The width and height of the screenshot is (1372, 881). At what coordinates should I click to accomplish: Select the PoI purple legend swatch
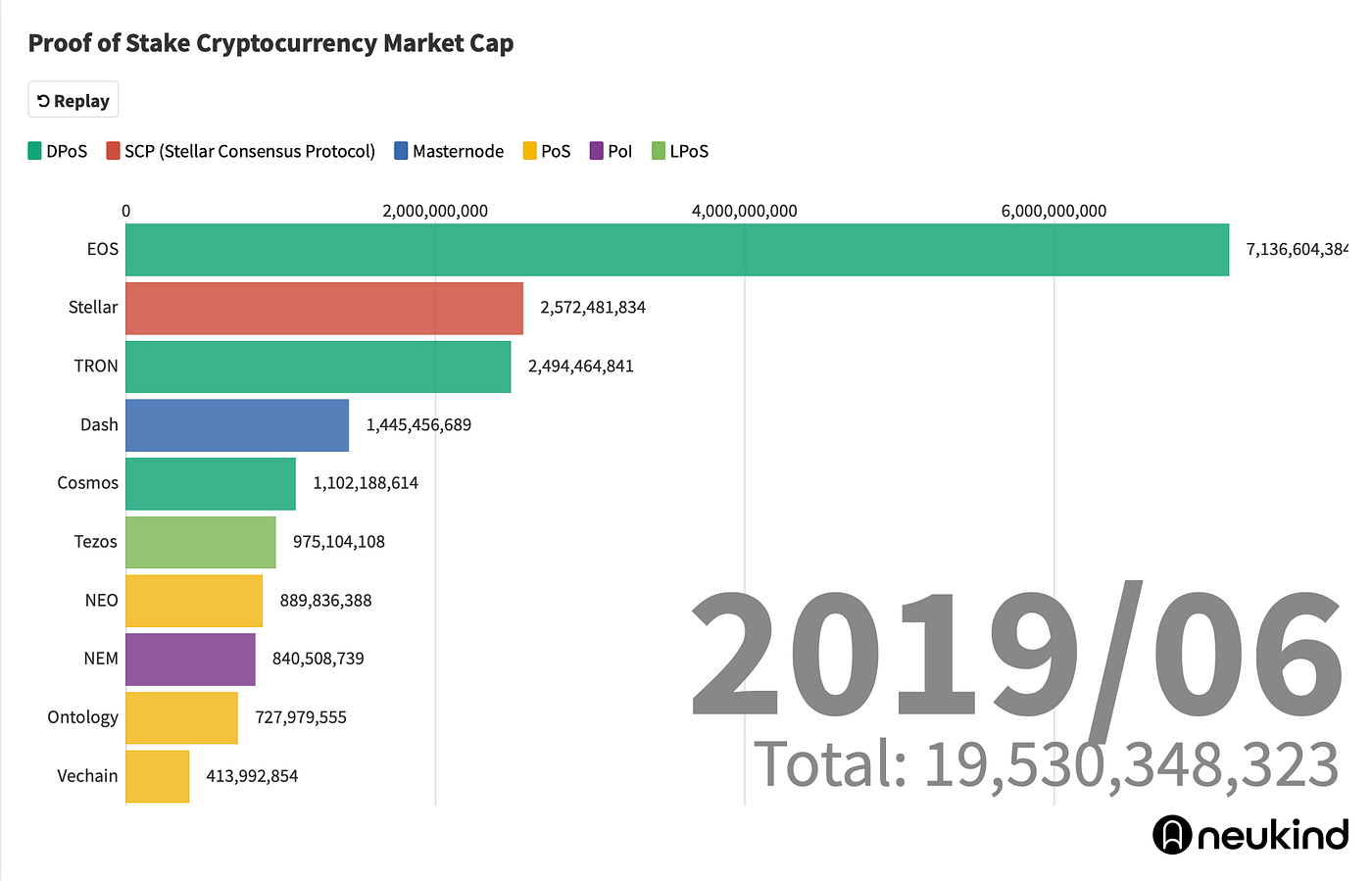(596, 151)
